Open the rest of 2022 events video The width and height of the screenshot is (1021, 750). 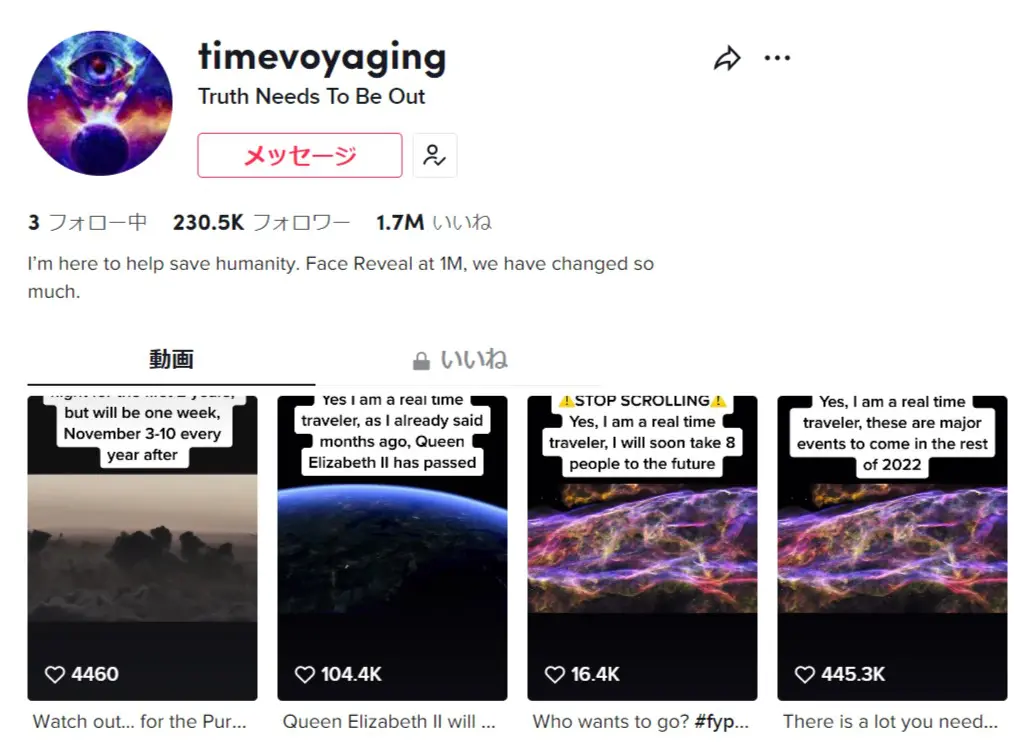tap(893, 548)
